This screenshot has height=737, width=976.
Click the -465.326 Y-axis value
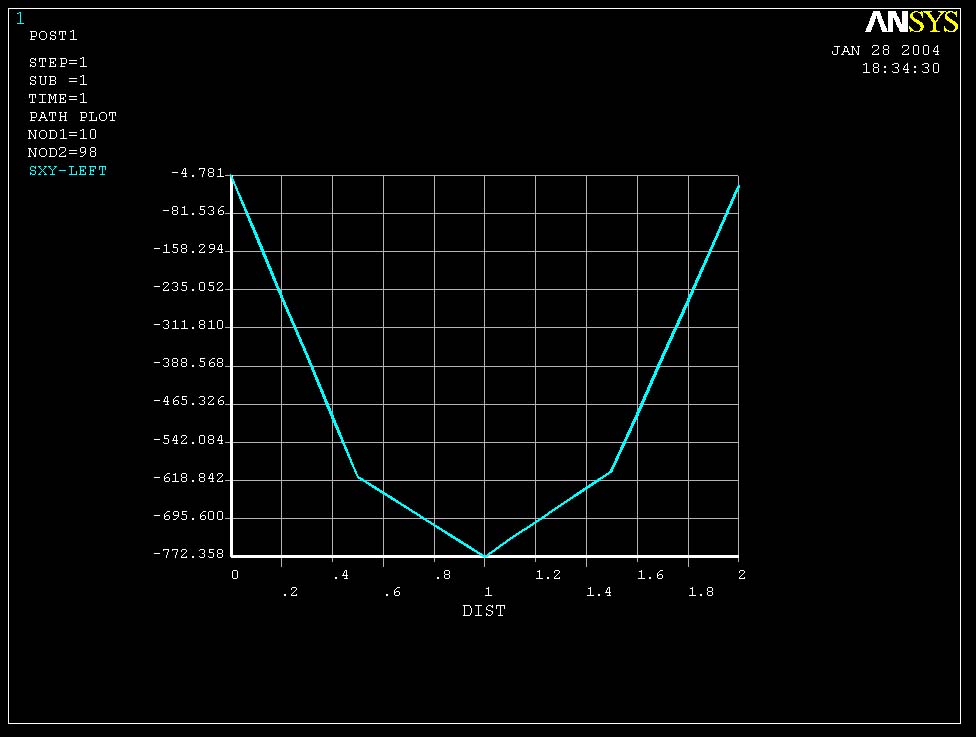click(189, 400)
